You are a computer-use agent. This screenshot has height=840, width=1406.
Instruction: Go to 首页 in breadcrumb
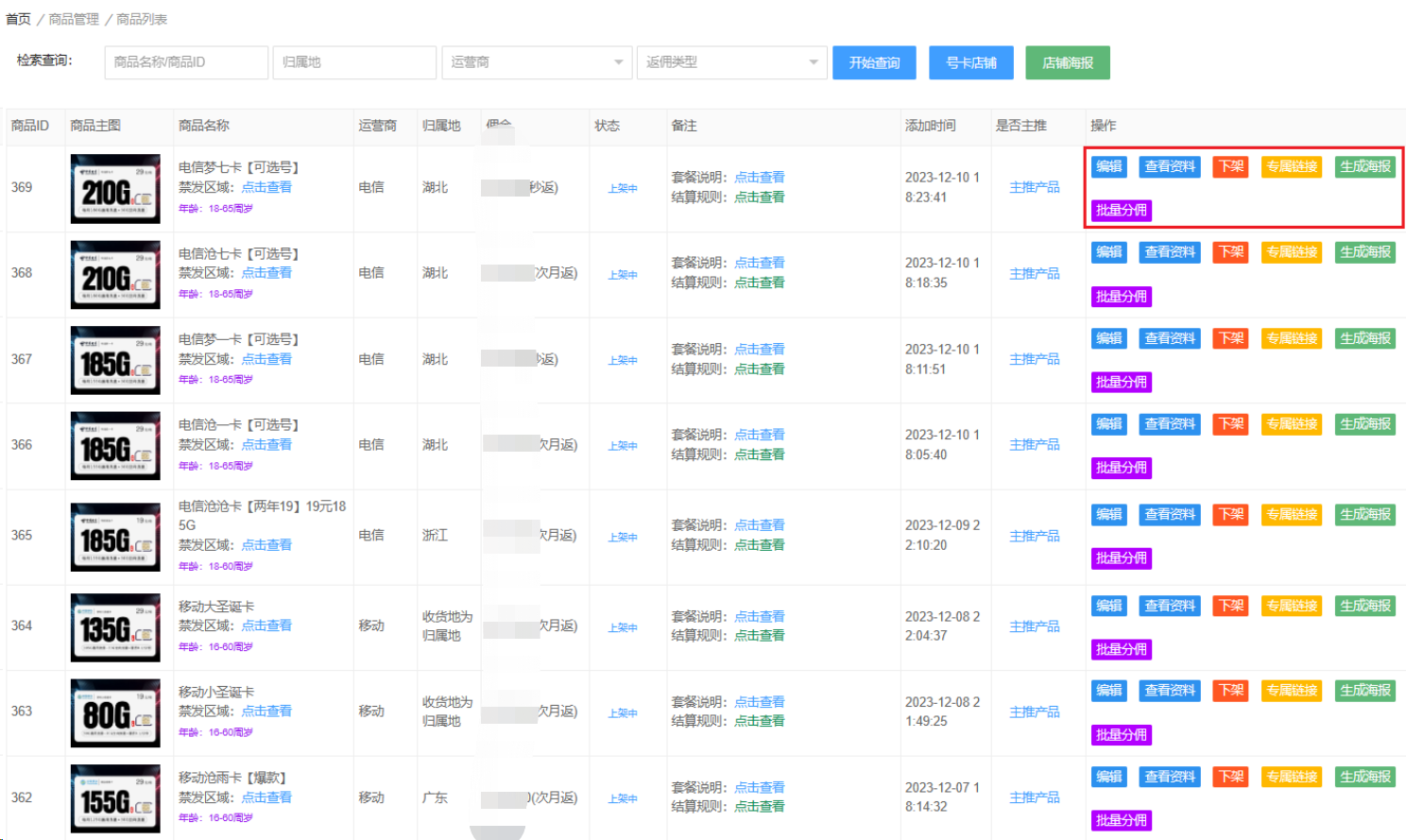[x=18, y=19]
